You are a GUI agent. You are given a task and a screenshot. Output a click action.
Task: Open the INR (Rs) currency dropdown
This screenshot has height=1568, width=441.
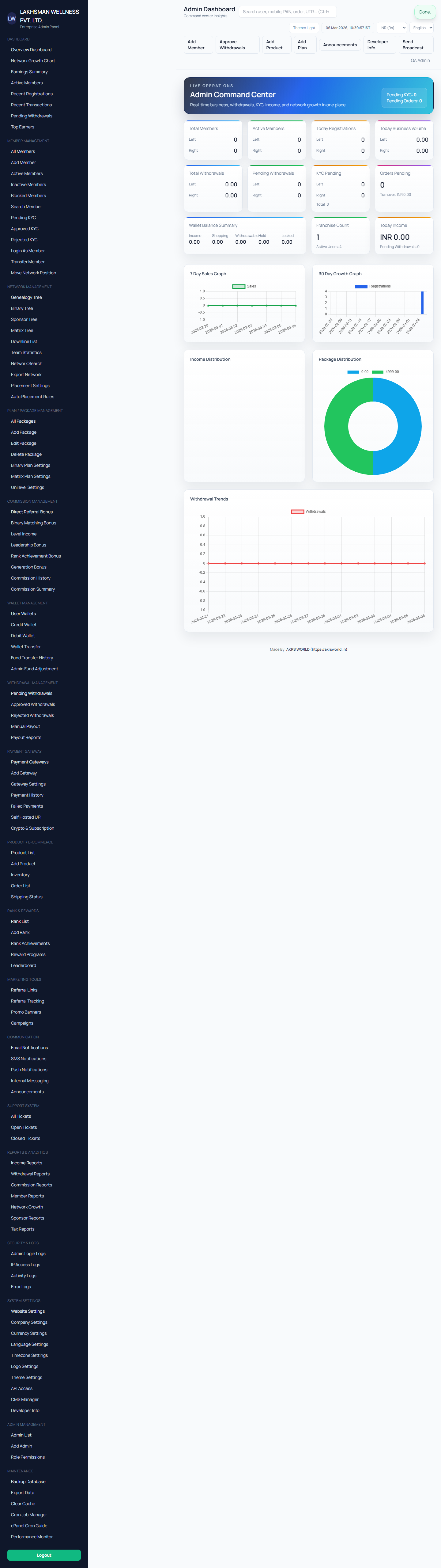click(x=392, y=28)
